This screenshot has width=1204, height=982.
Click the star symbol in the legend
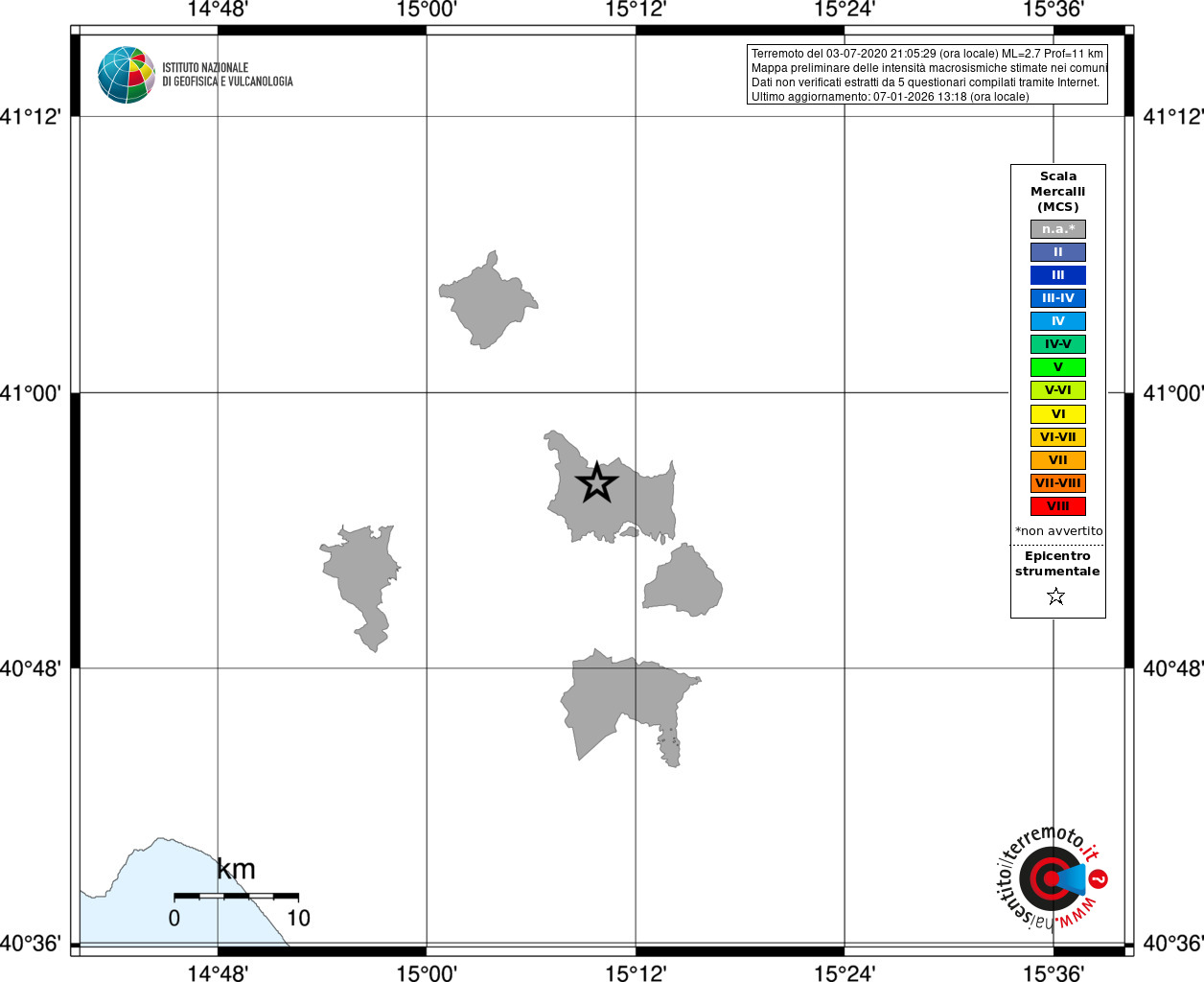[x=1056, y=596]
